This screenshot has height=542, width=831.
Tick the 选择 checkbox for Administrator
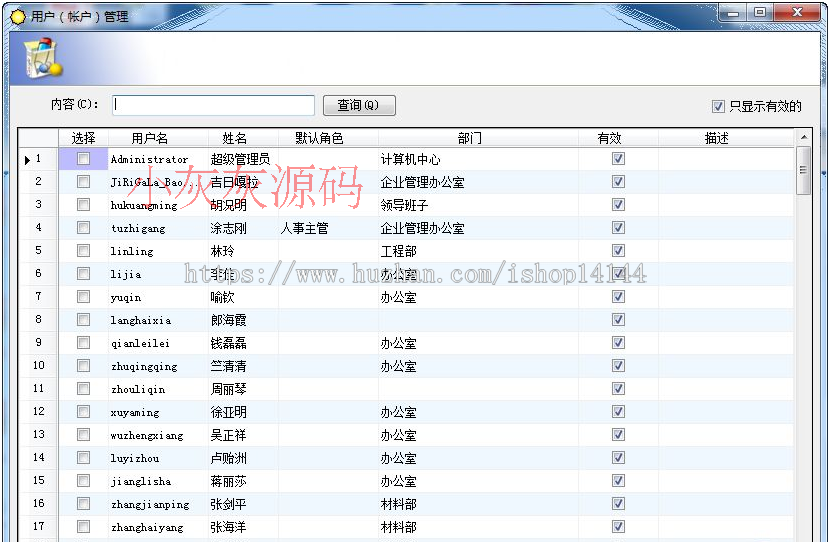[83, 158]
